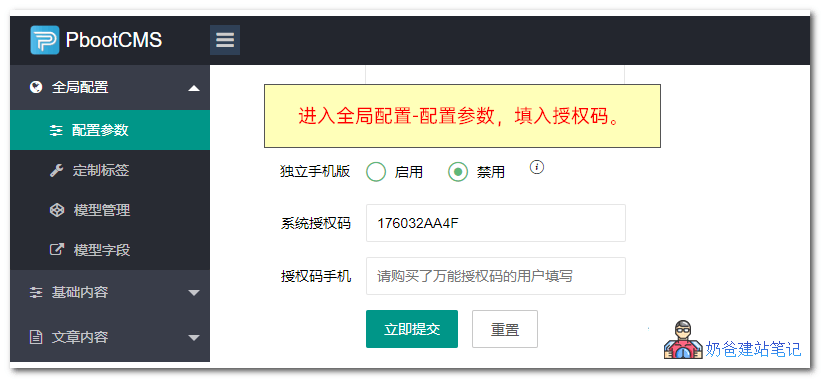Viewport: 821px width, 379px height.
Task: Click the wrench icon beside 定制标签
Action: [56, 170]
